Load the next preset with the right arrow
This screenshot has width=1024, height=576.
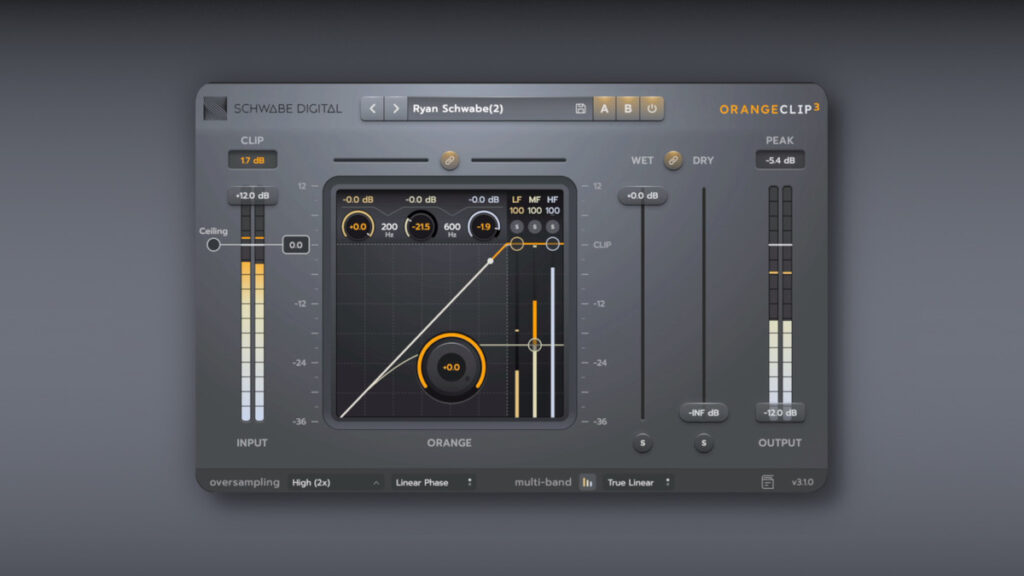pyautogui.click(x=395, y=107)
